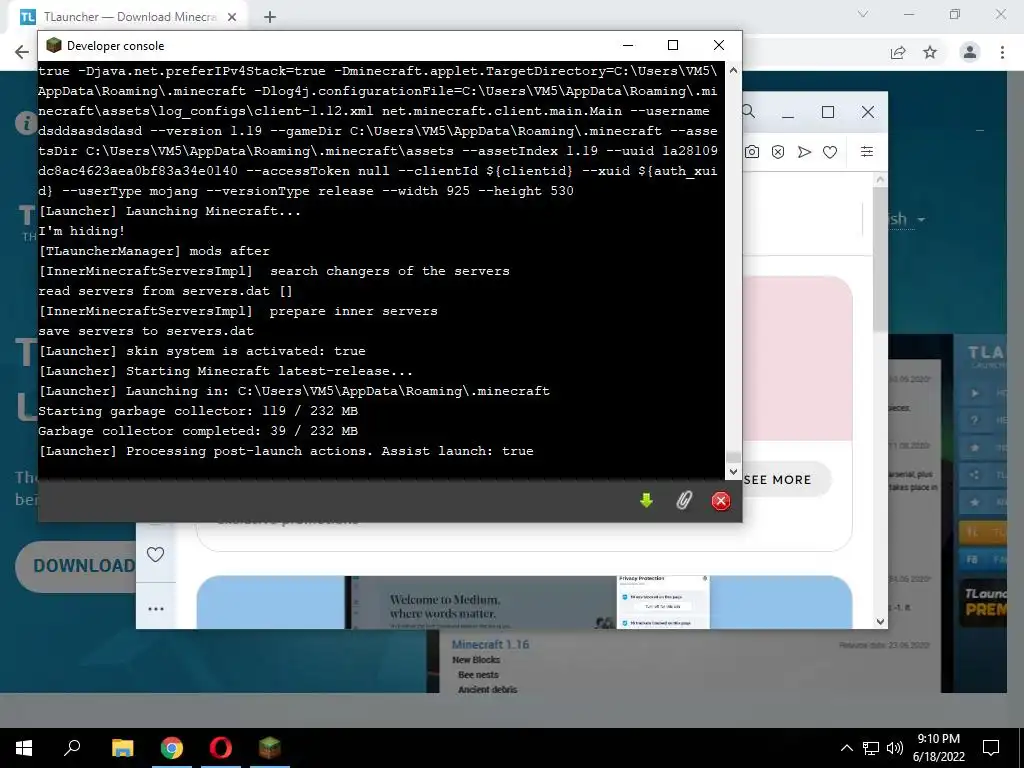
Task: Maximize the Opera window
Action: [x=828, y=112]
